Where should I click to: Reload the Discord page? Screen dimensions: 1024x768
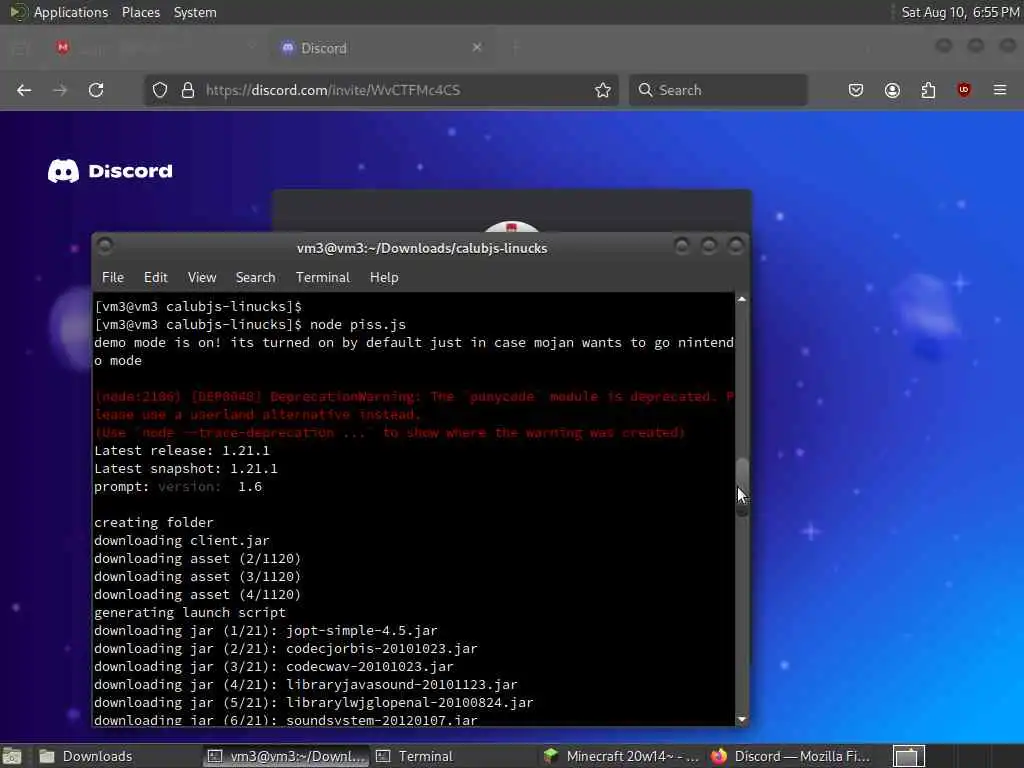pyautogui.click(x=96, y=90)
